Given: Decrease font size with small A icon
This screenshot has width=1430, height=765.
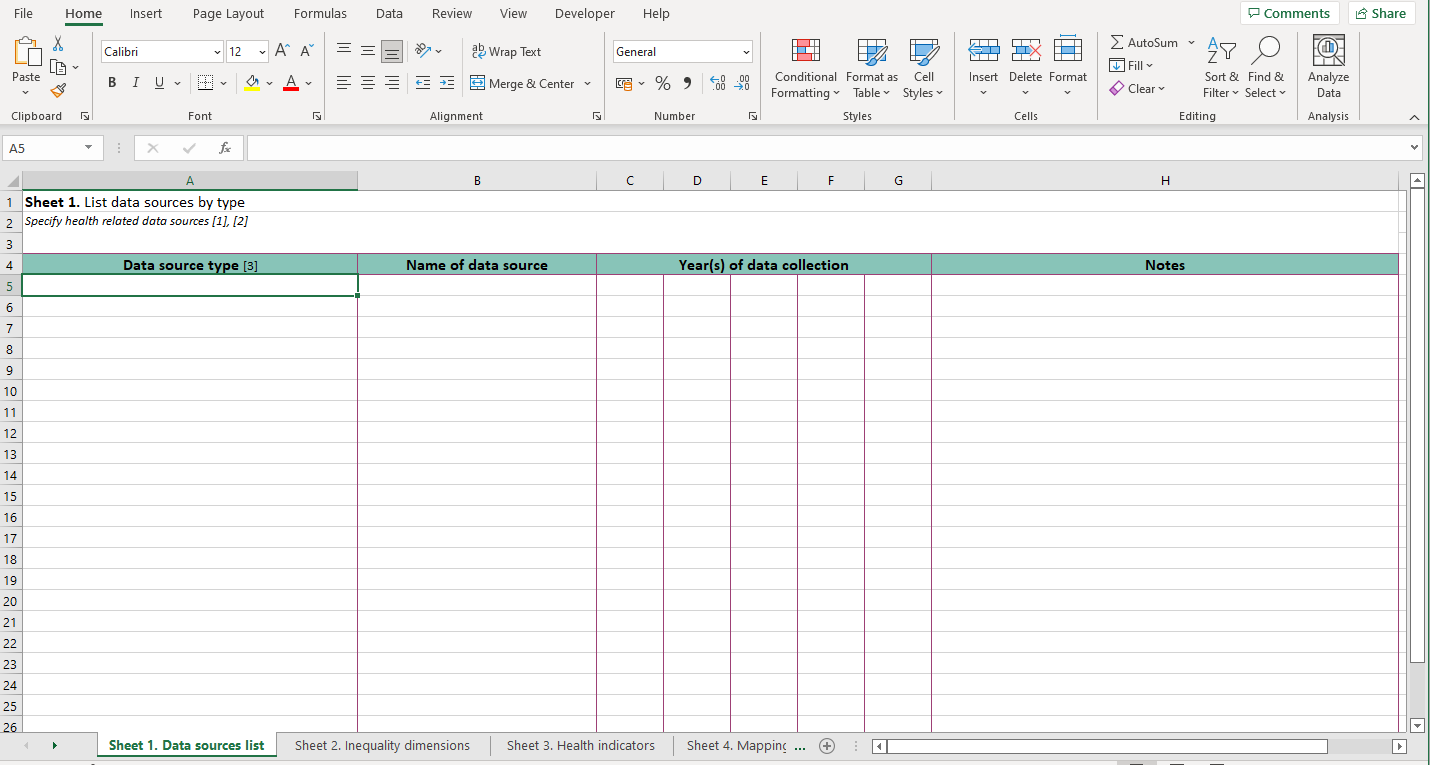Looking at the screenshot, I should (307, 51).
